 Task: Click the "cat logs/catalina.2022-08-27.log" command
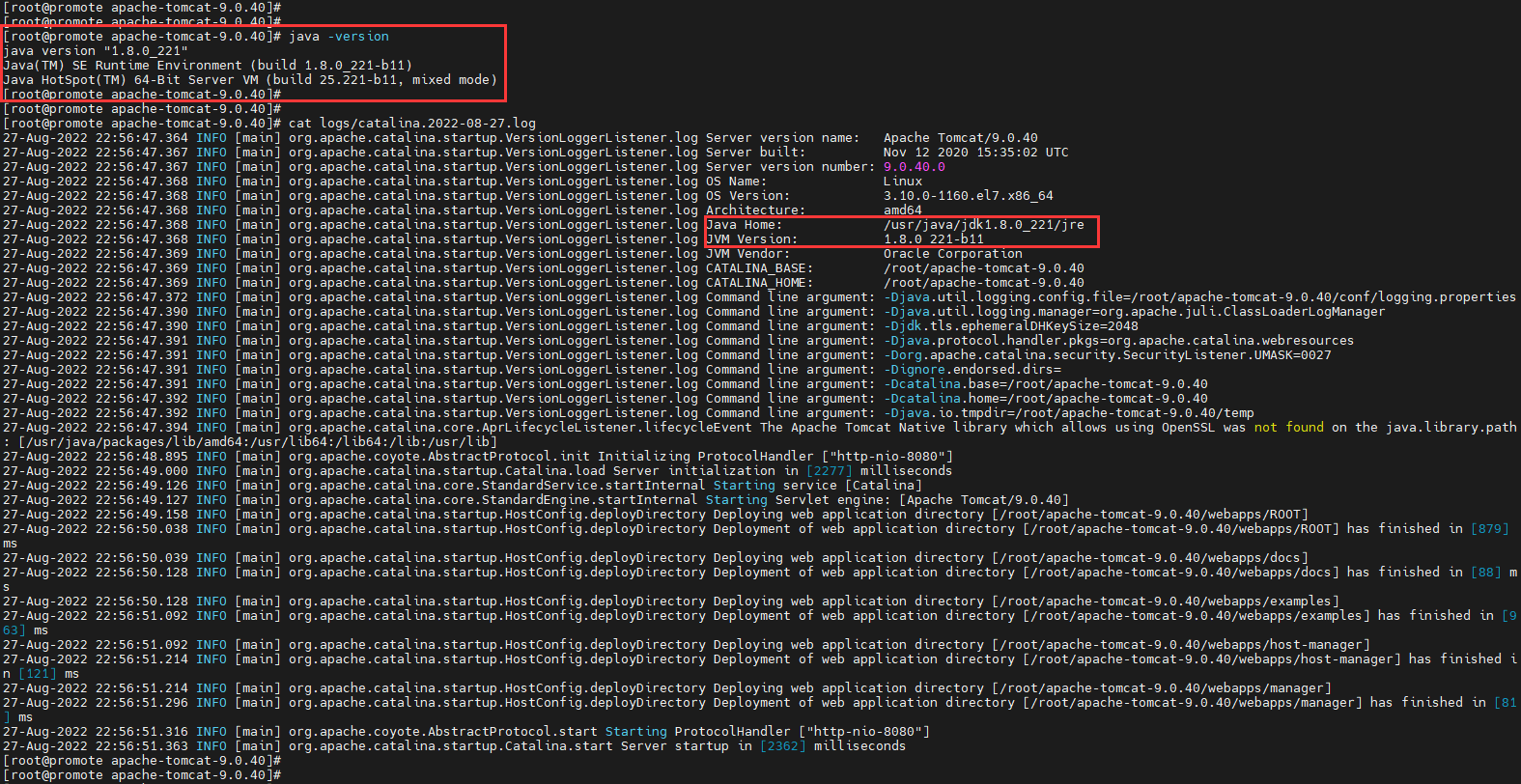pos(412,124)
